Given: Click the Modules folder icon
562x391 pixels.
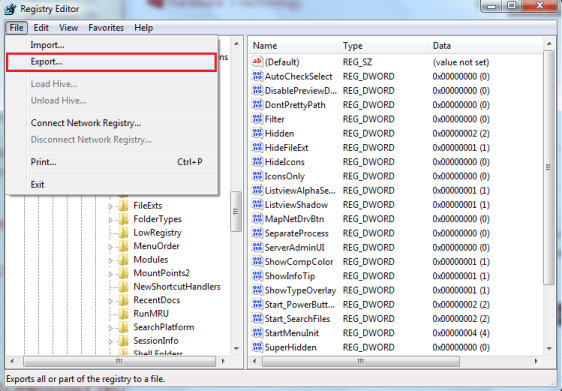Looking at the screenshot, I should click(123, 259).
